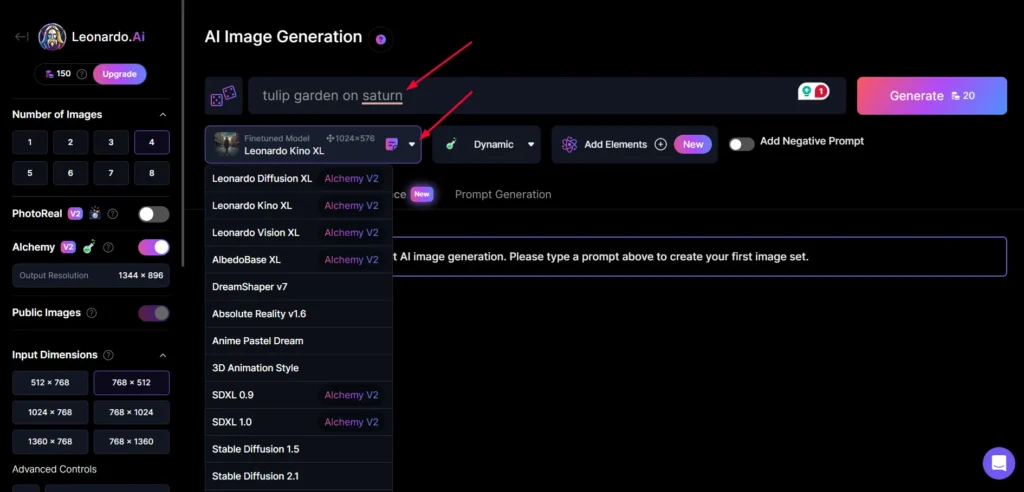The width and height of the screenshot is (1024, 492).
Task: Click the random prompt dice icon
Action: point(223,96)
